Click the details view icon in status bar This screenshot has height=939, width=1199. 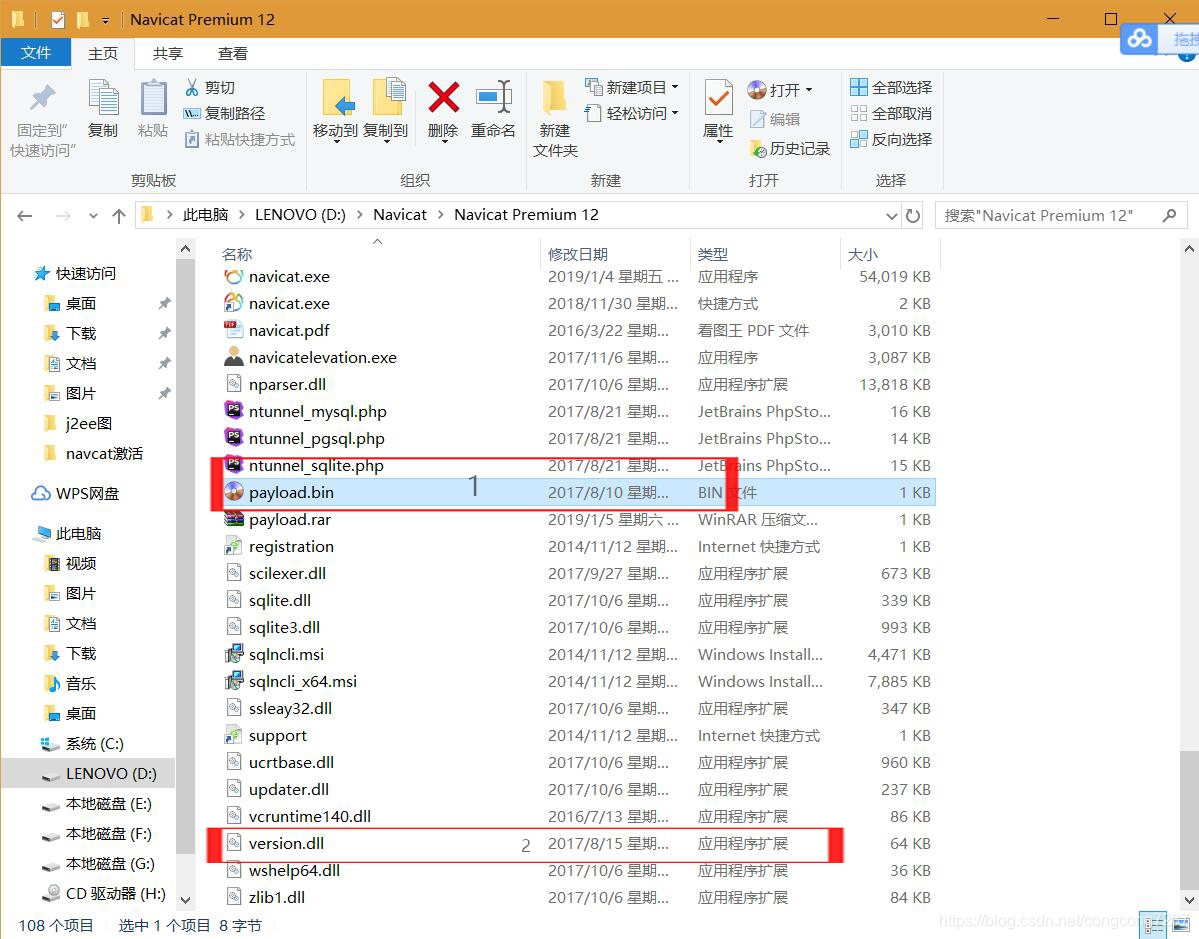coord(1153,925)
